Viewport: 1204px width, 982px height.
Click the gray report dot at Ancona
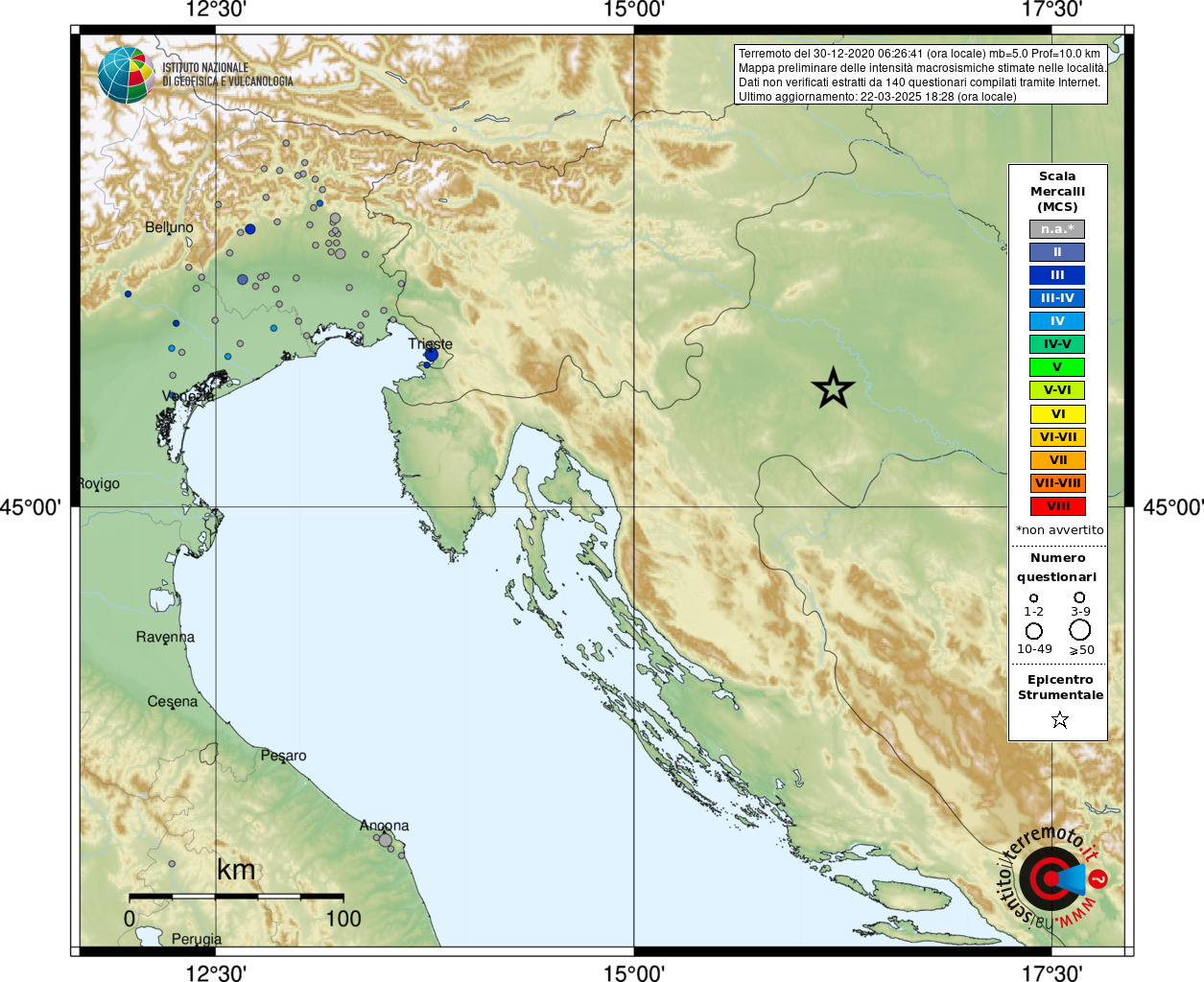(x=385, y=840)
